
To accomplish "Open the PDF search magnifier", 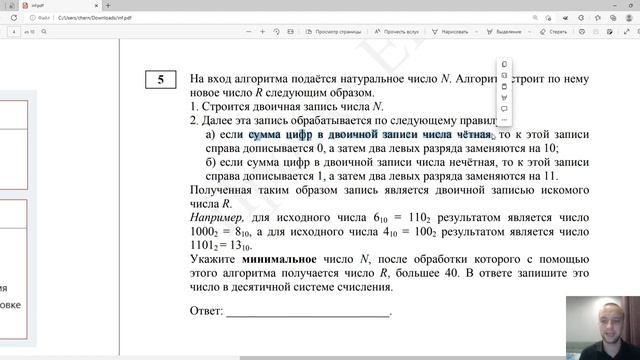I will [44, 31].
